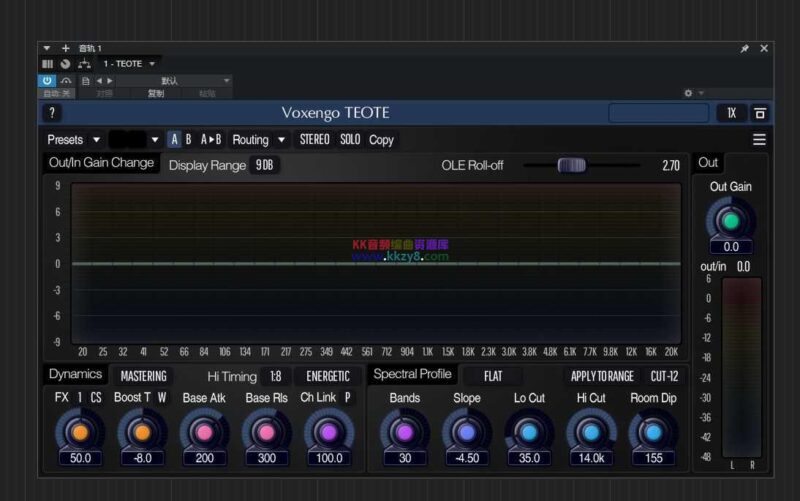800x501 pixels.
Task: Open the Routing dropdown
Action: 258,140
